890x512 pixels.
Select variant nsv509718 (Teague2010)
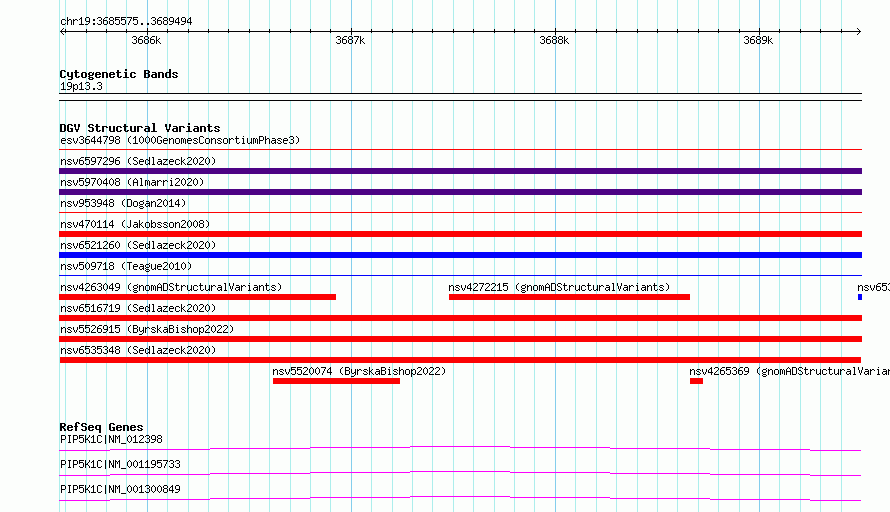126,266
